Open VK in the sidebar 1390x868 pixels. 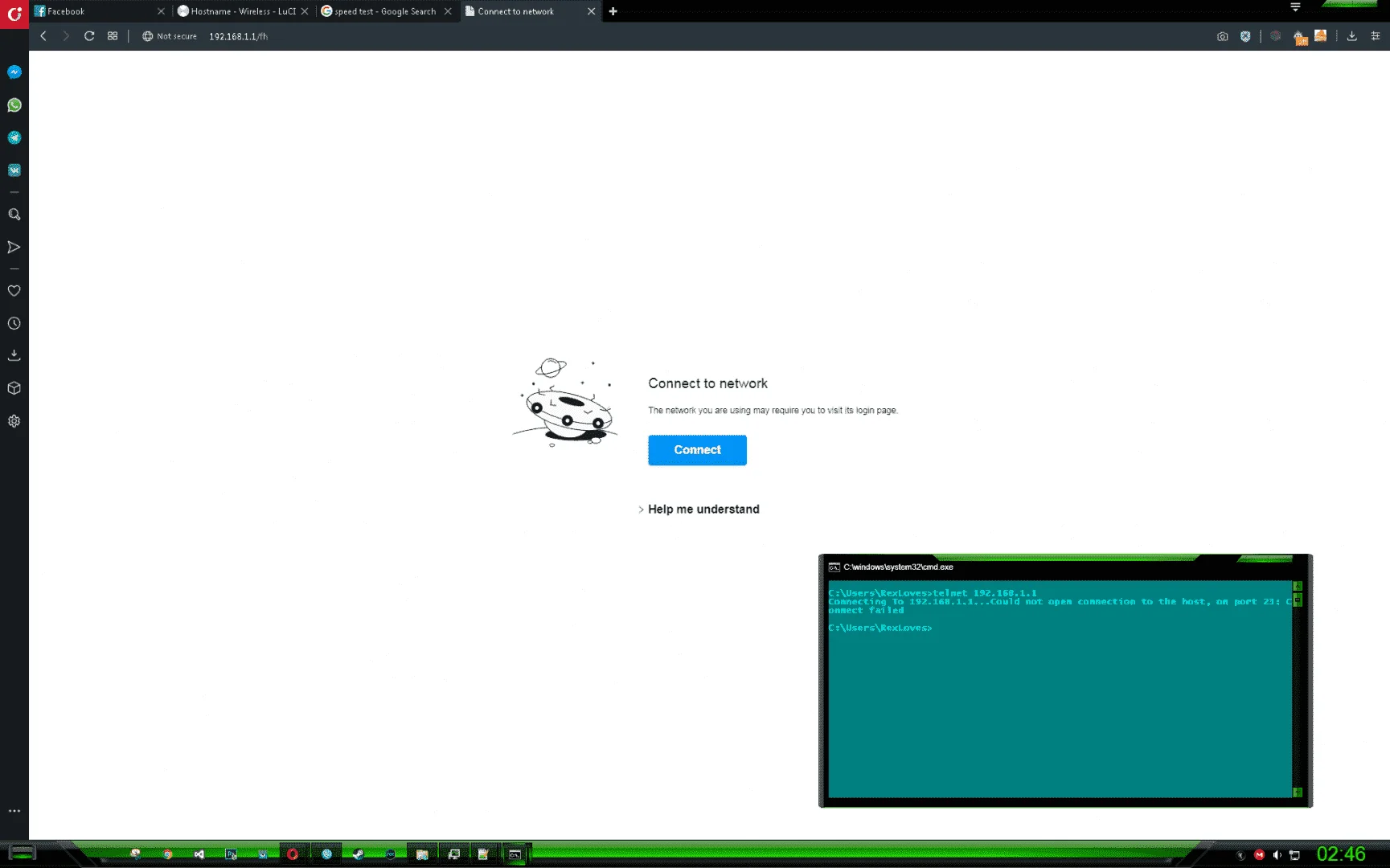[x=14, y=170]
